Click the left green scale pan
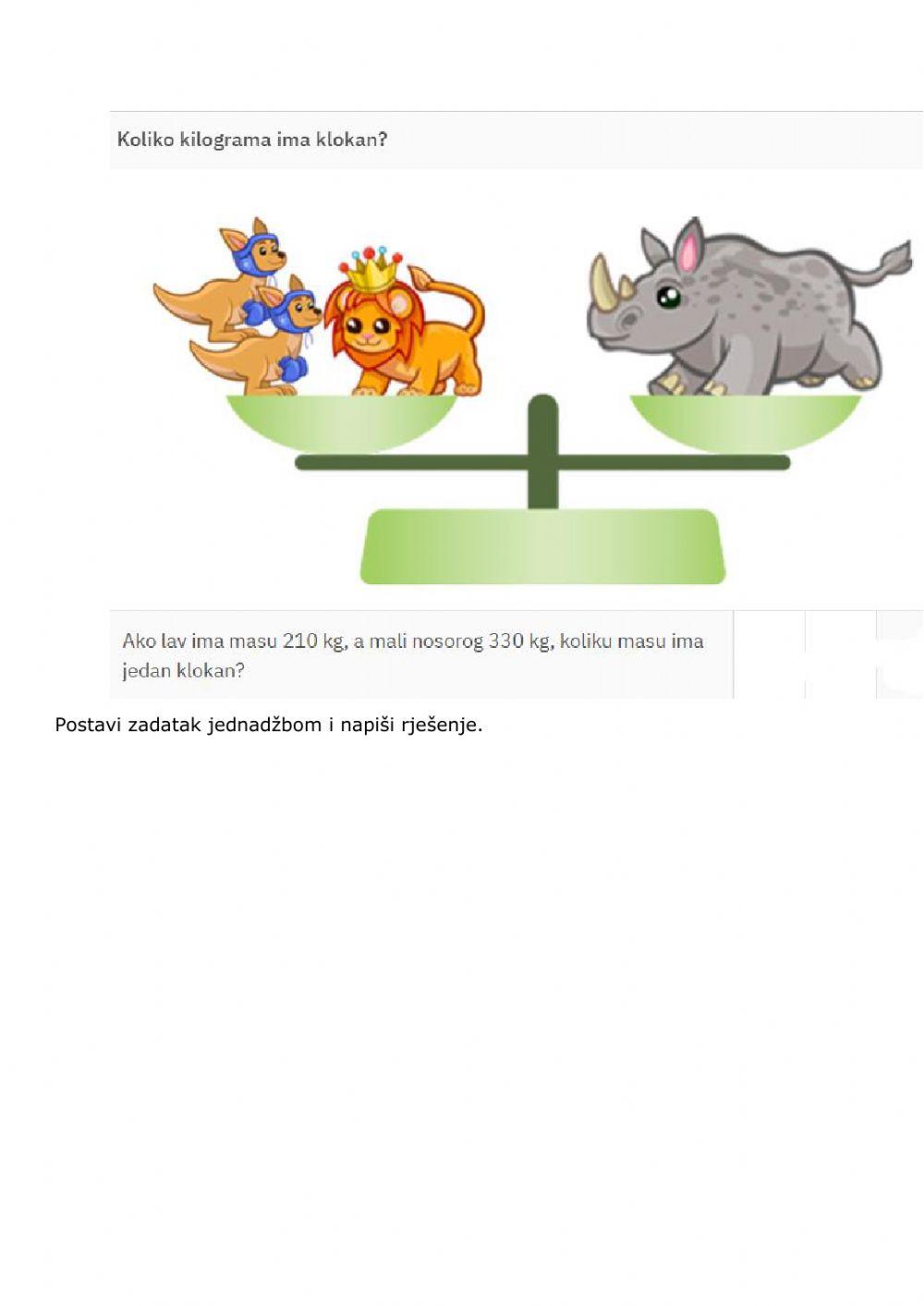The width and height of the screenshot is (924, 1306). [x=342, y=423]
